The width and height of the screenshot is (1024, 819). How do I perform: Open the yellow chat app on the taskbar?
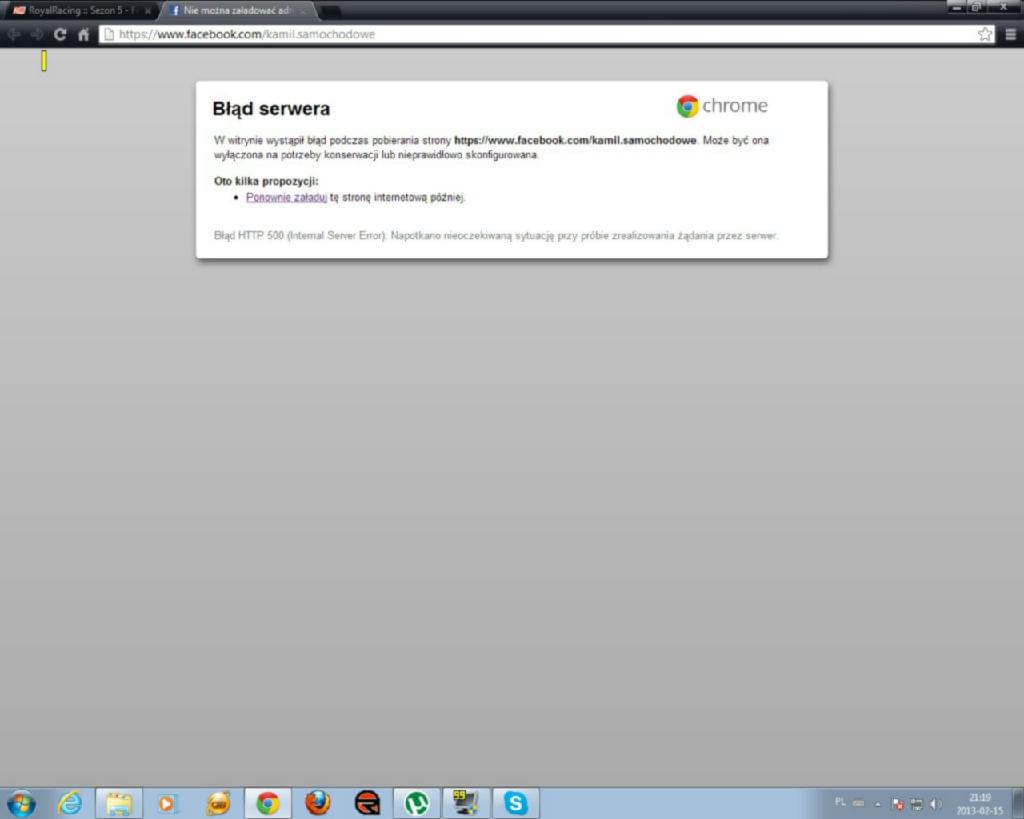[218, 803]
